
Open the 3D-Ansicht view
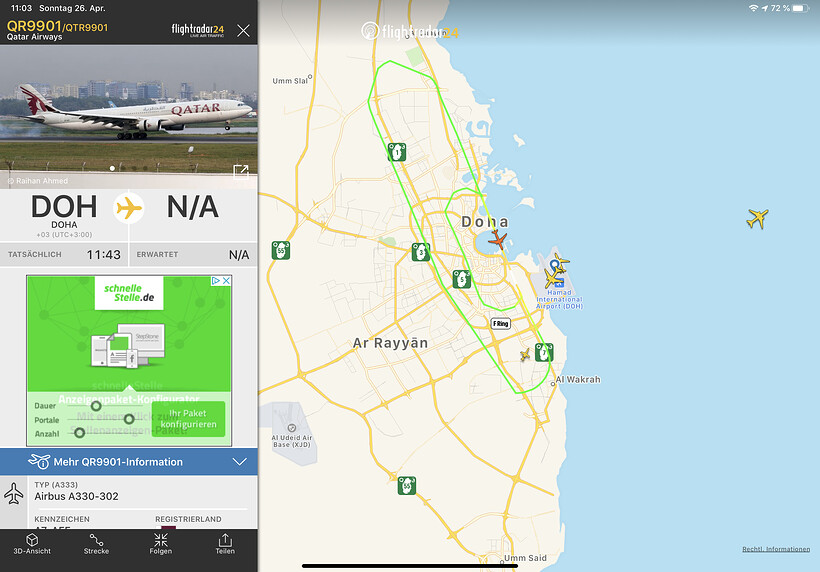pos(32,544)
